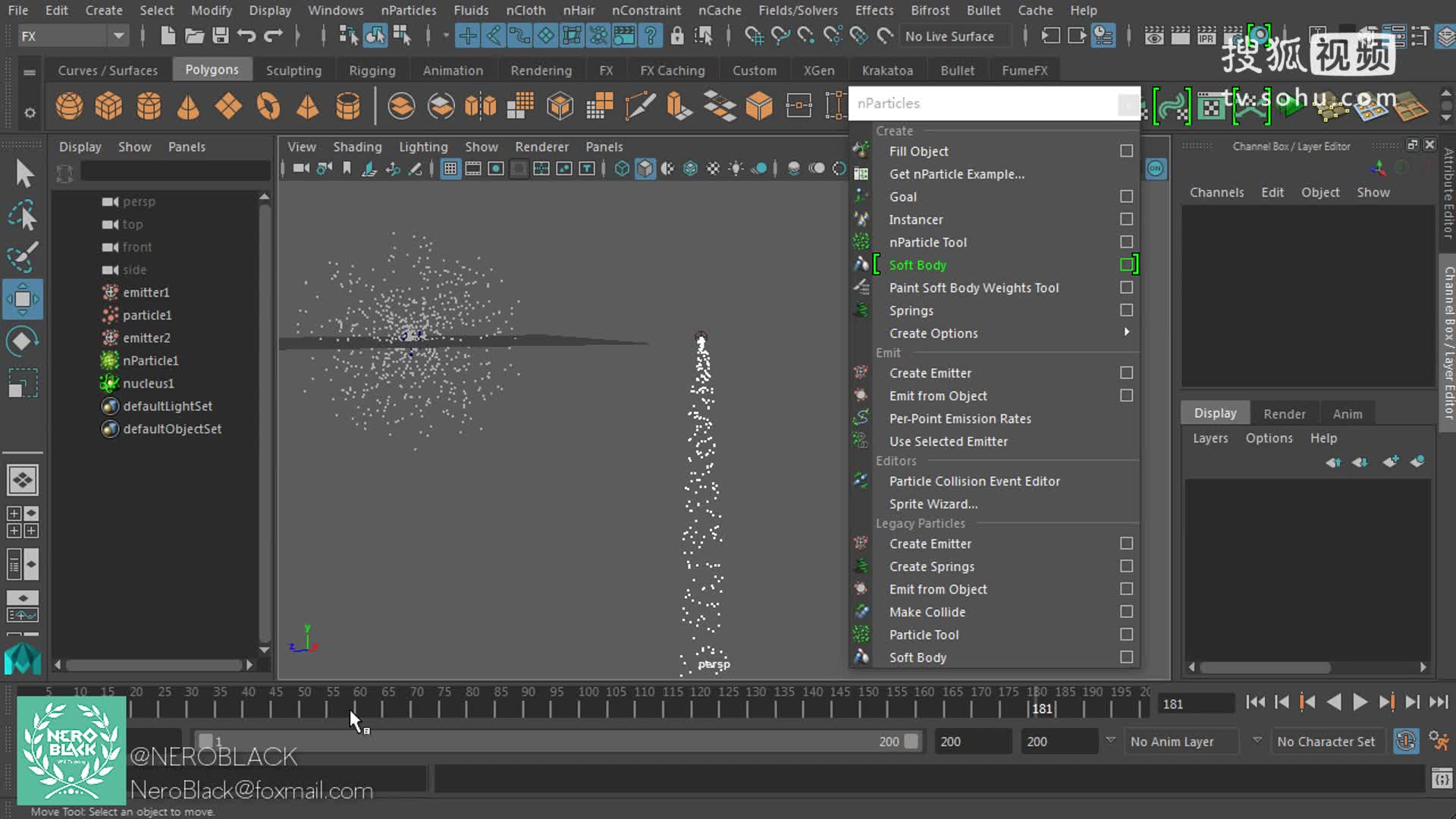Click the Create Emitter icon in Legacy Particles
The image size is (1456, 819).
click(x=861, y=543)
